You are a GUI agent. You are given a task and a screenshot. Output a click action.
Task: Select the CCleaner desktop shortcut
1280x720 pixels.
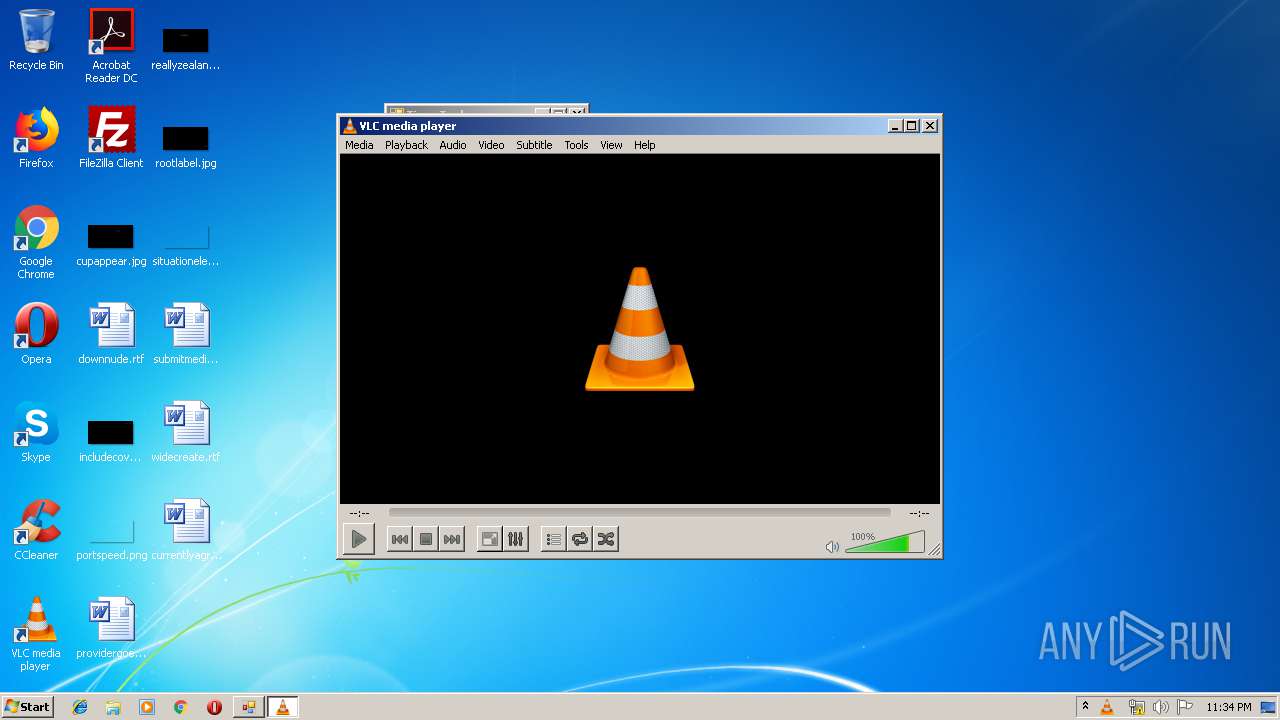pos(36,530)
